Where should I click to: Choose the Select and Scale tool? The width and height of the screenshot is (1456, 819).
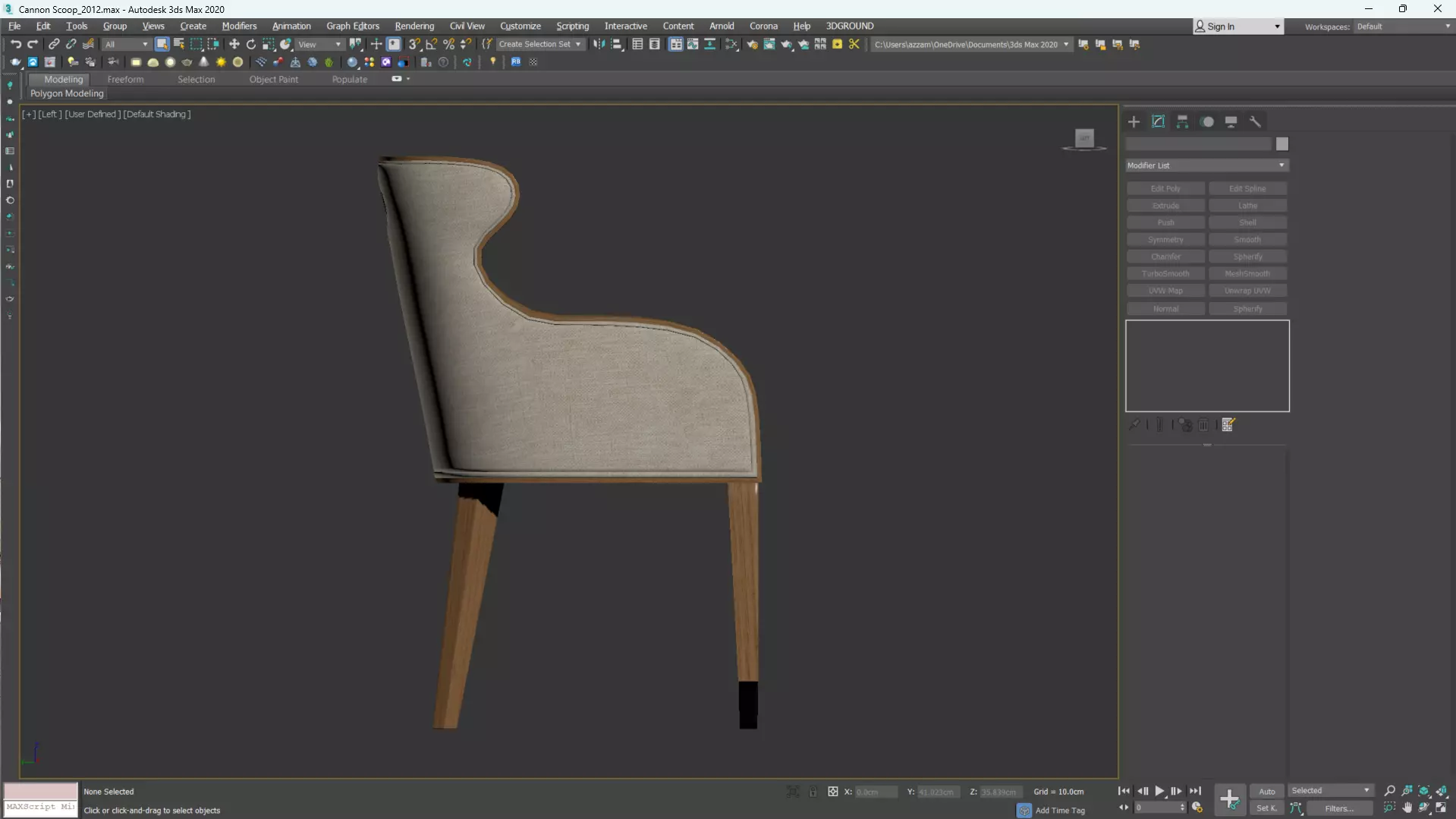pos(269,44)
